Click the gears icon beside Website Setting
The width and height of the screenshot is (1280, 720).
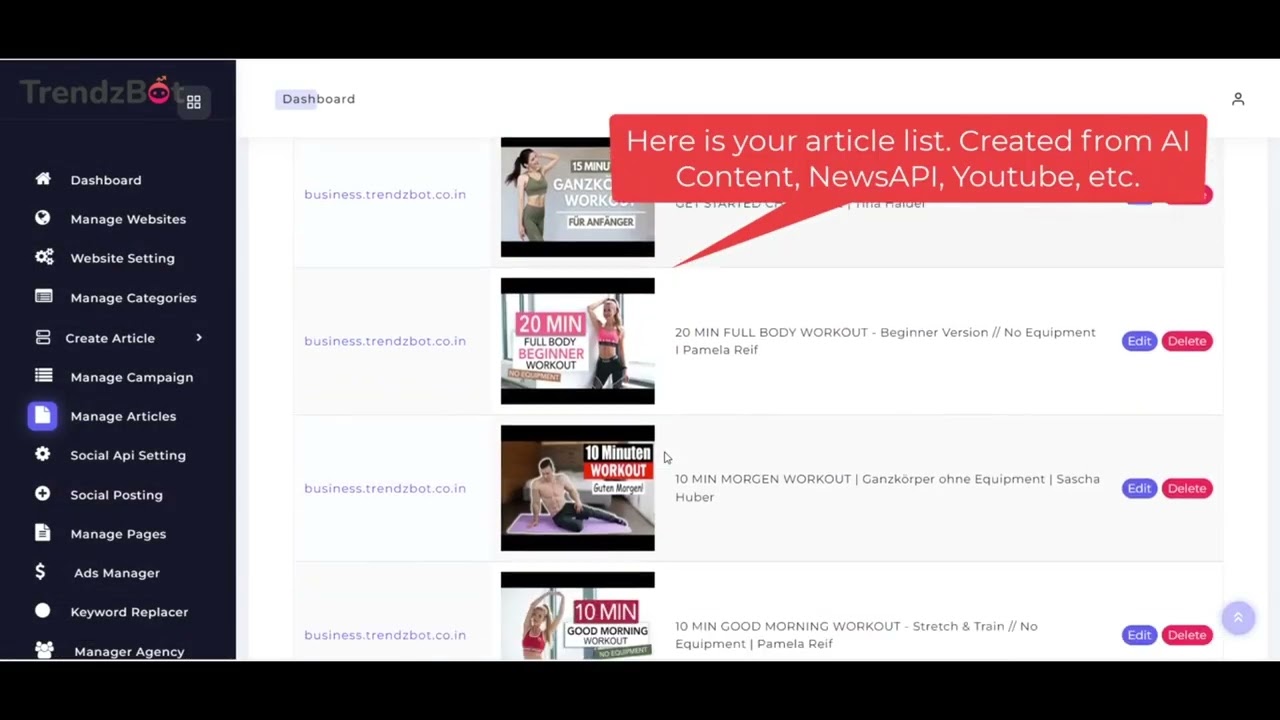(x=44, y=257)
